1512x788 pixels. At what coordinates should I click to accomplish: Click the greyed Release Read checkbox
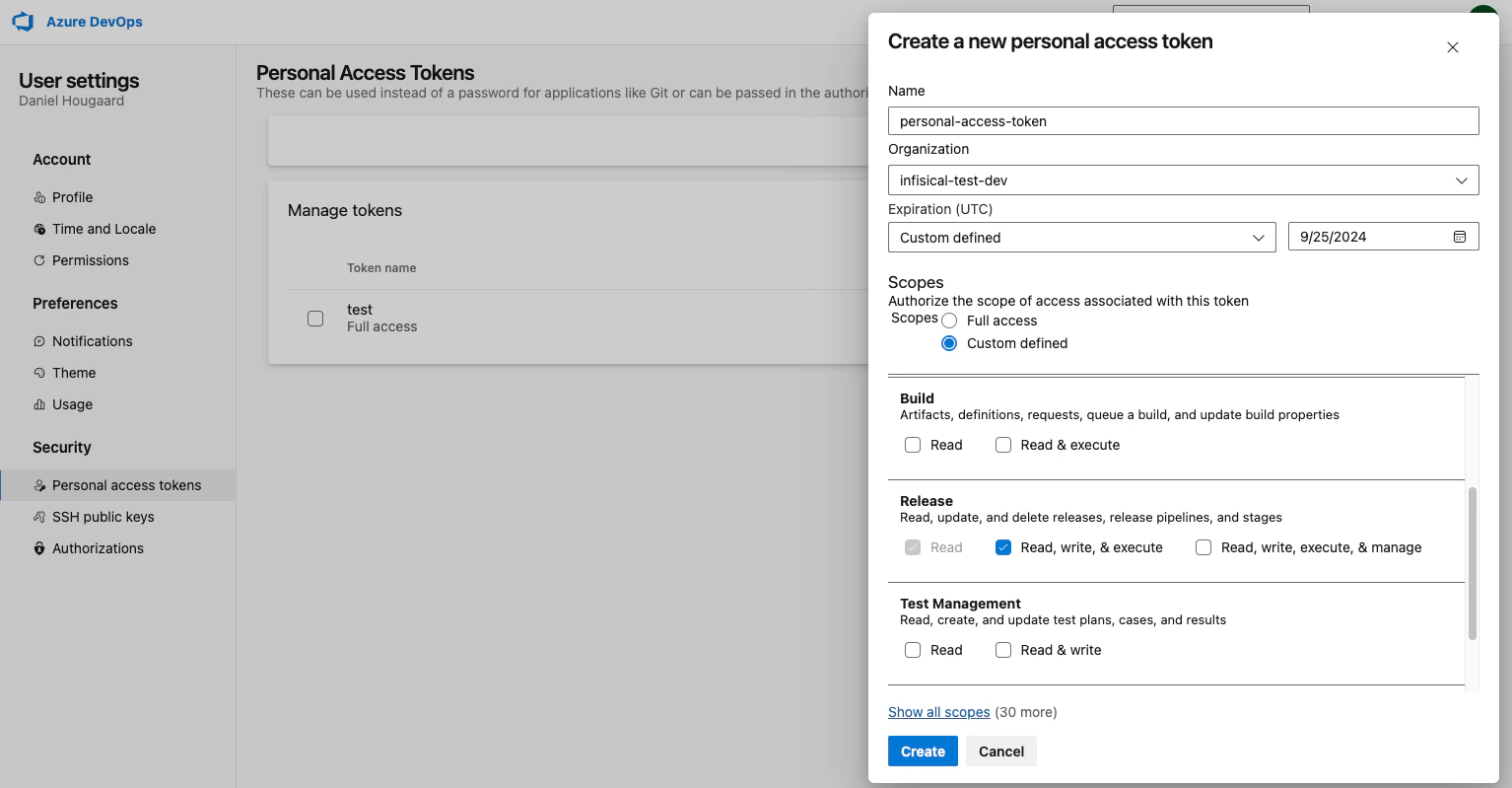[913, 547]
